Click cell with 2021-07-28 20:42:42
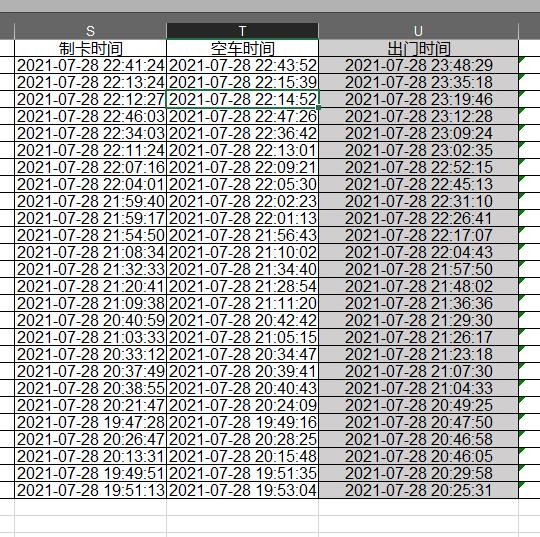Screen dimensions: 540x537 [242, 320]
